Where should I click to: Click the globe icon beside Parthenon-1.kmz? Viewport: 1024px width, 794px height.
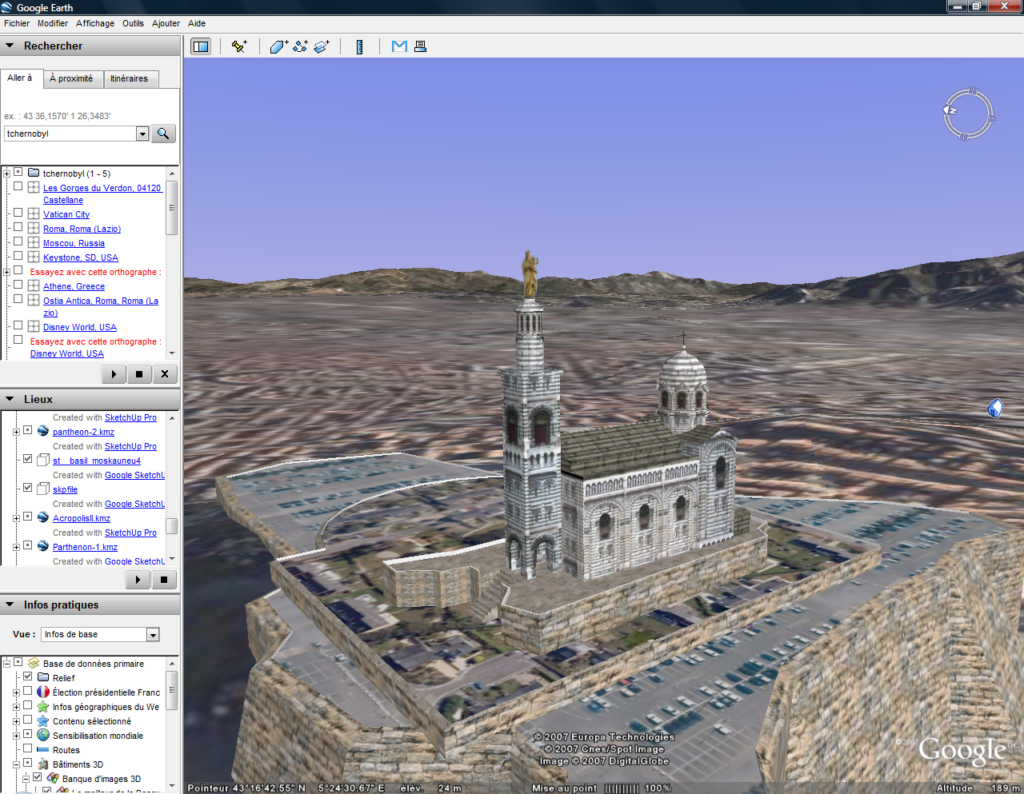tap(43, 546)
